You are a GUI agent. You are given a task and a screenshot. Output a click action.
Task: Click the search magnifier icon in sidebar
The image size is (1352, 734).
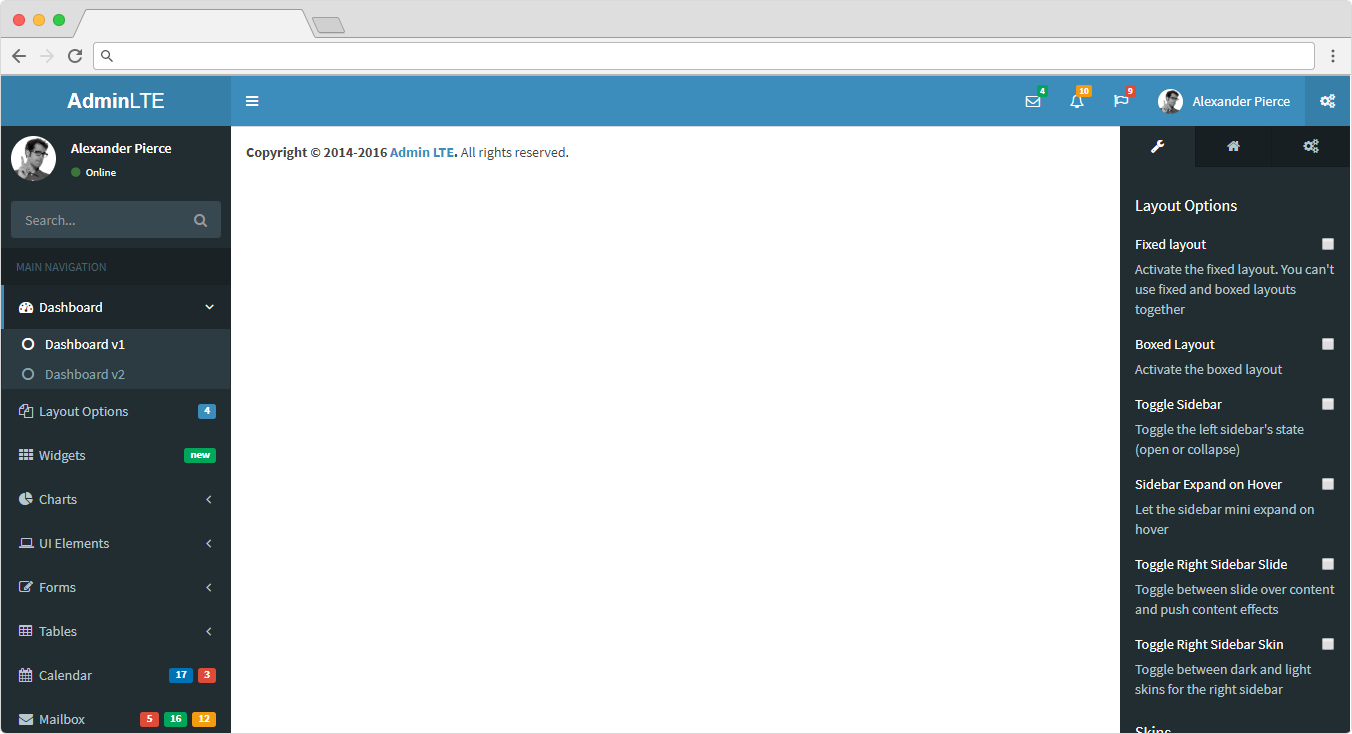(201, 220)
